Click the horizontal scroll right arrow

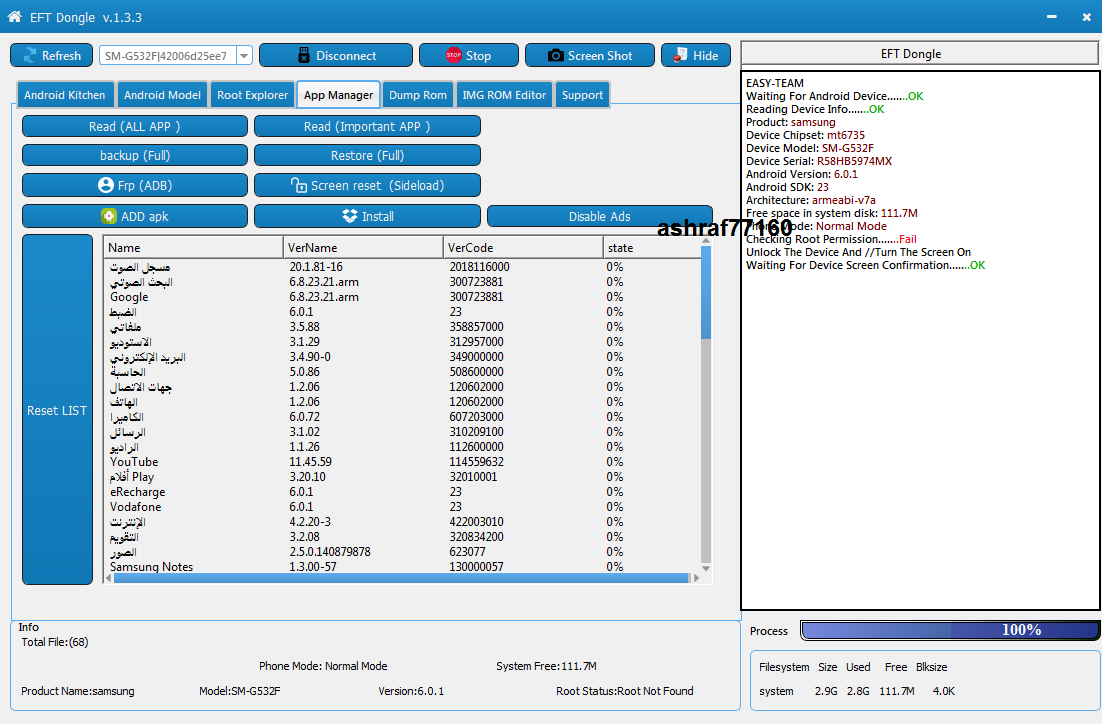pos(696,578)
